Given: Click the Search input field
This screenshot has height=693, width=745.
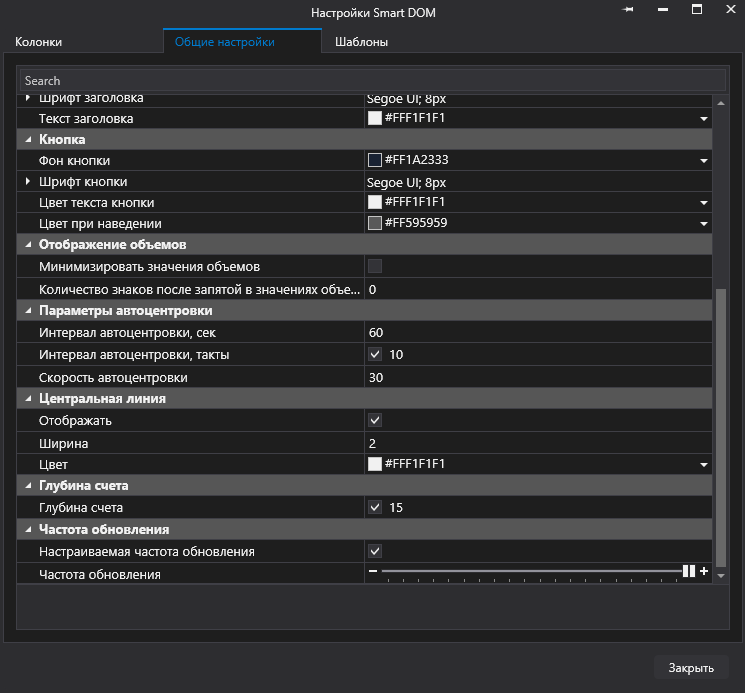Looking at the screenshot, I should click(373, 81).
